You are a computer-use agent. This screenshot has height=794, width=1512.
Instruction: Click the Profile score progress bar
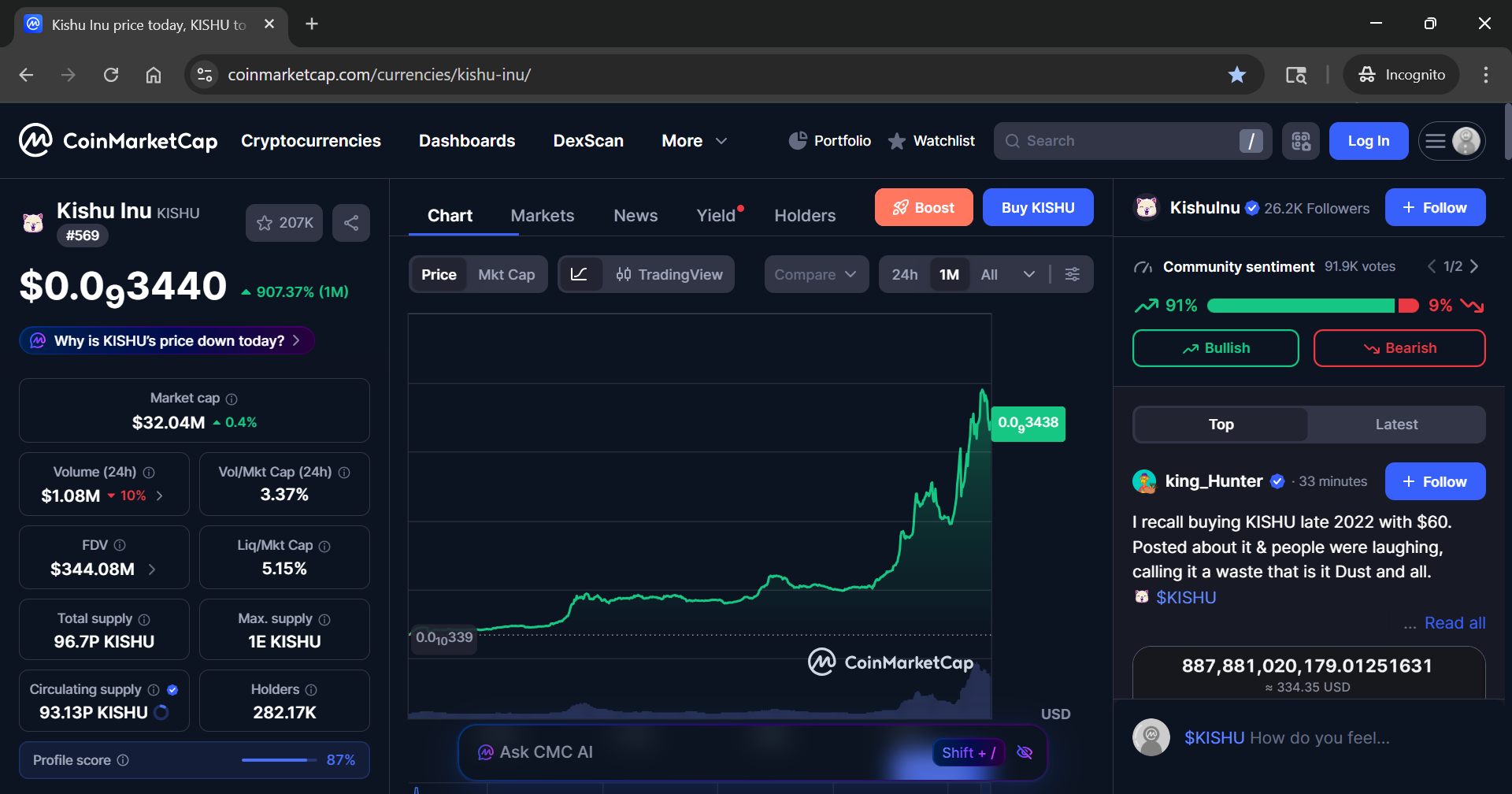click(x=278, y=760)
